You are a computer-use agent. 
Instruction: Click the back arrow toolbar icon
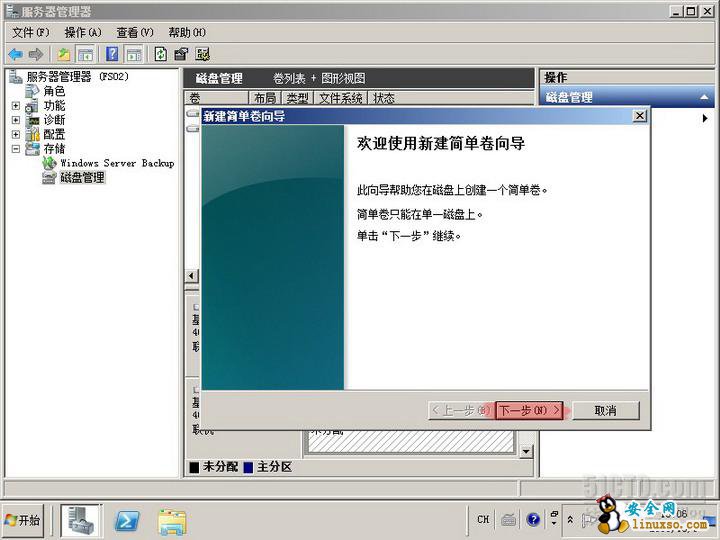[x=15, y=54]
